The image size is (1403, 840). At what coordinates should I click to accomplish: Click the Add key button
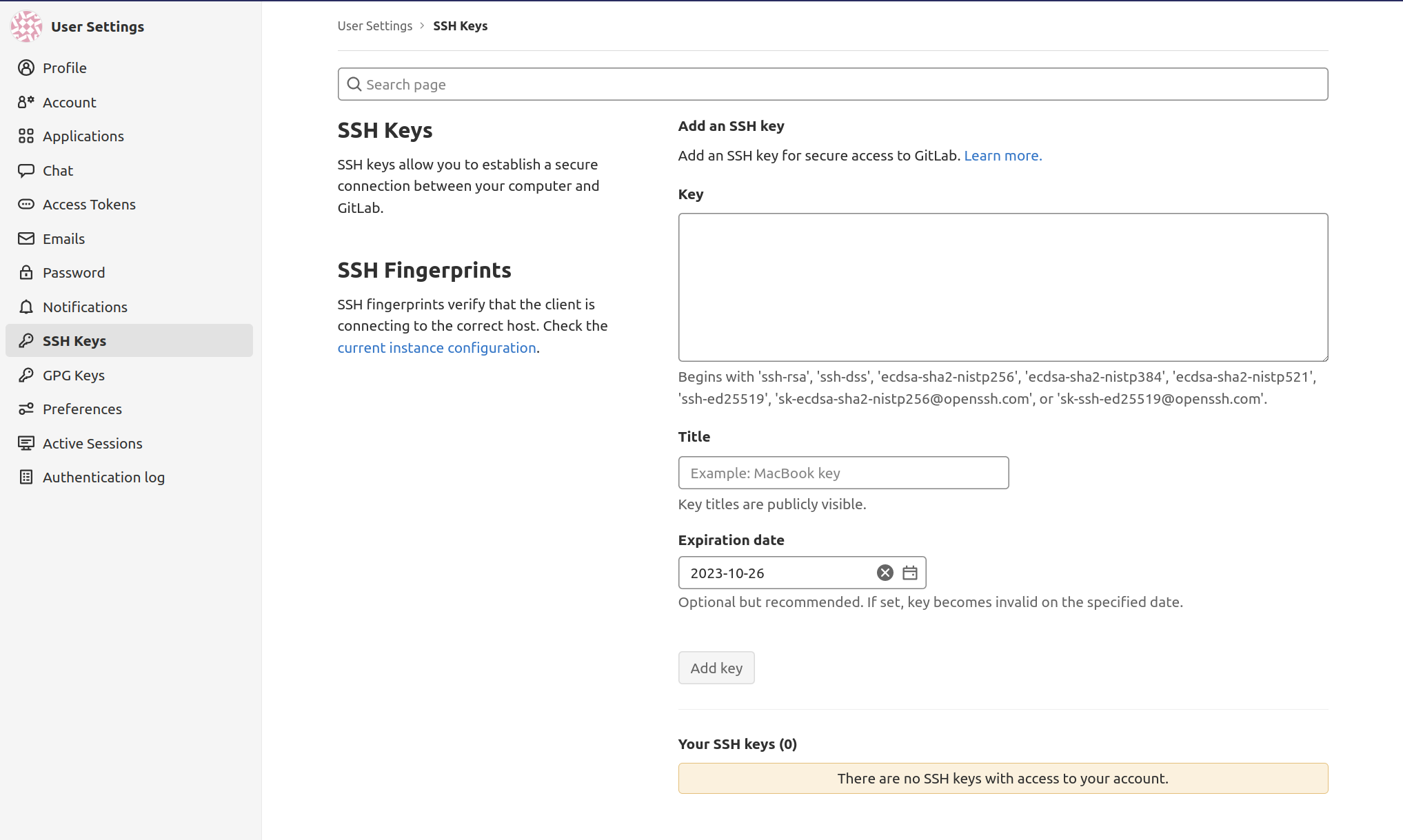click(716, 667)
